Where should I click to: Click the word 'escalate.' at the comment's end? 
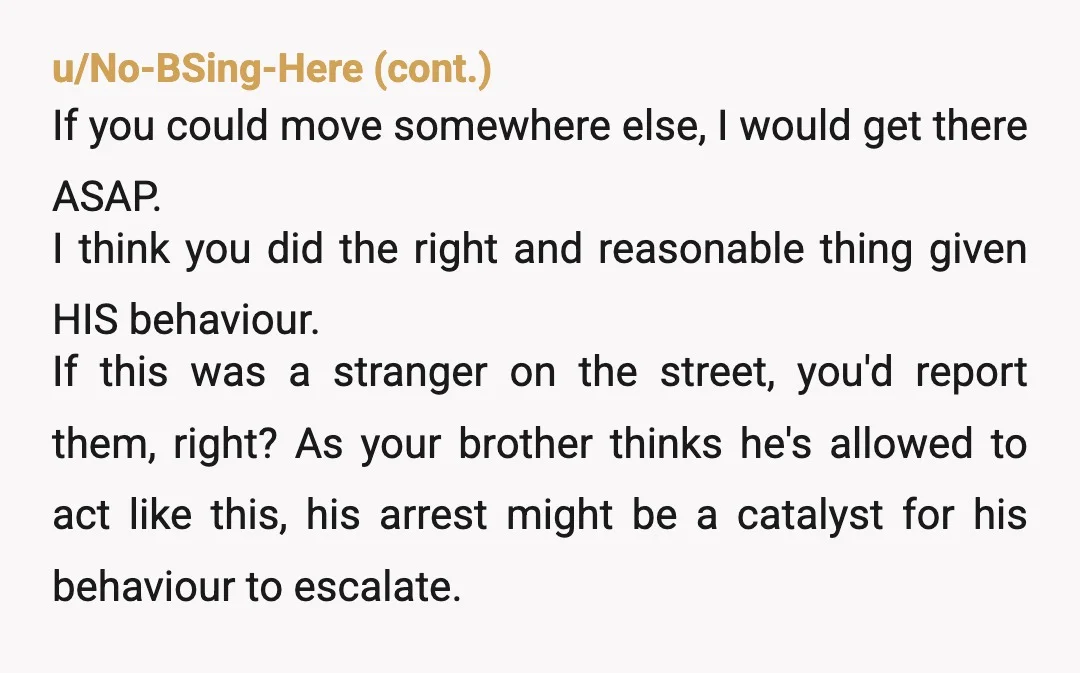(x=377, y=586)
